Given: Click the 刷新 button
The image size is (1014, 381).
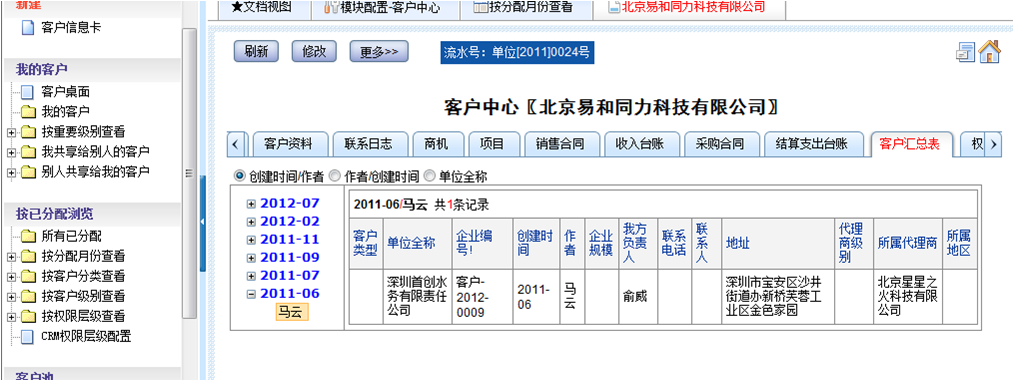Looking at the screenshot, I should pos(256,52).
